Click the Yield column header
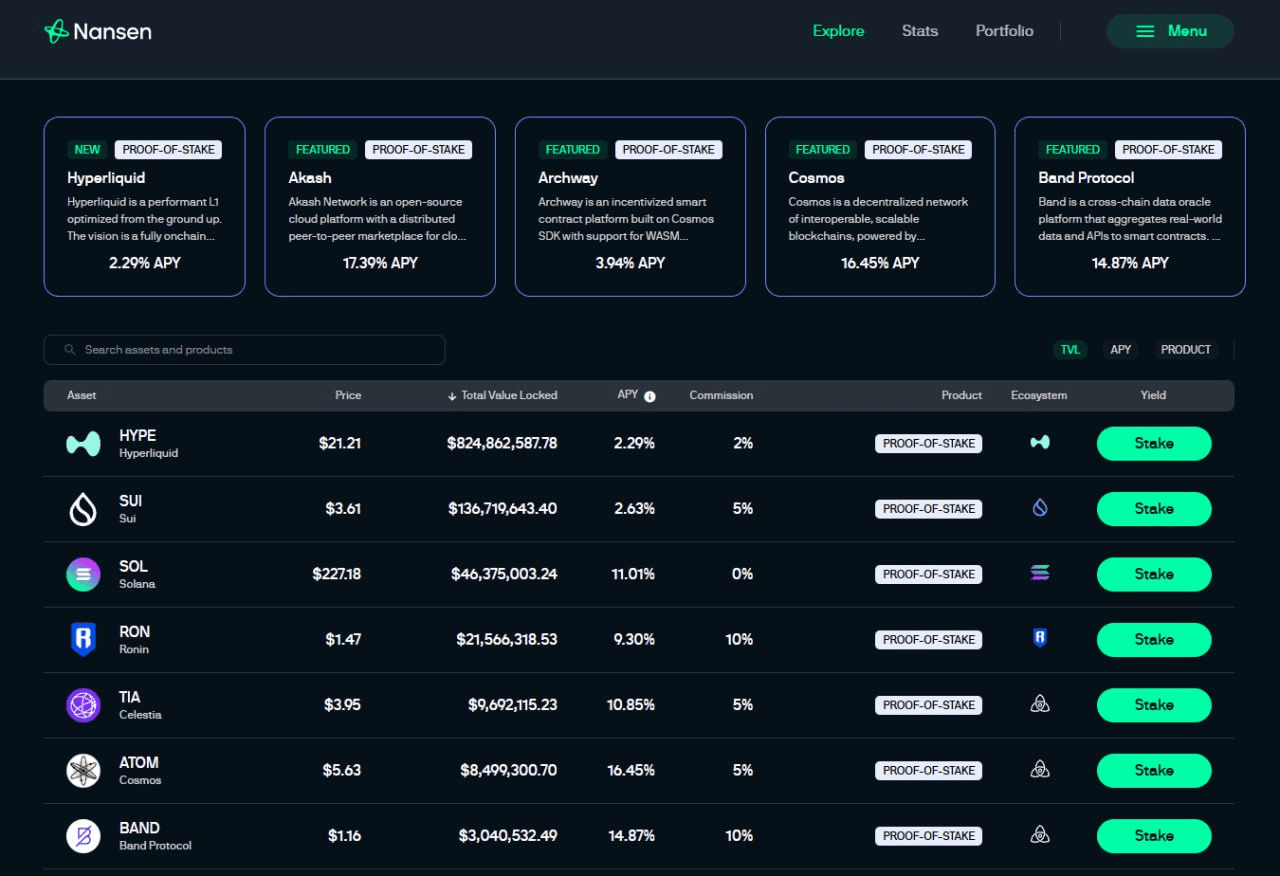This screenshot has width=1280, height=876. click(x=1153, y=395)
